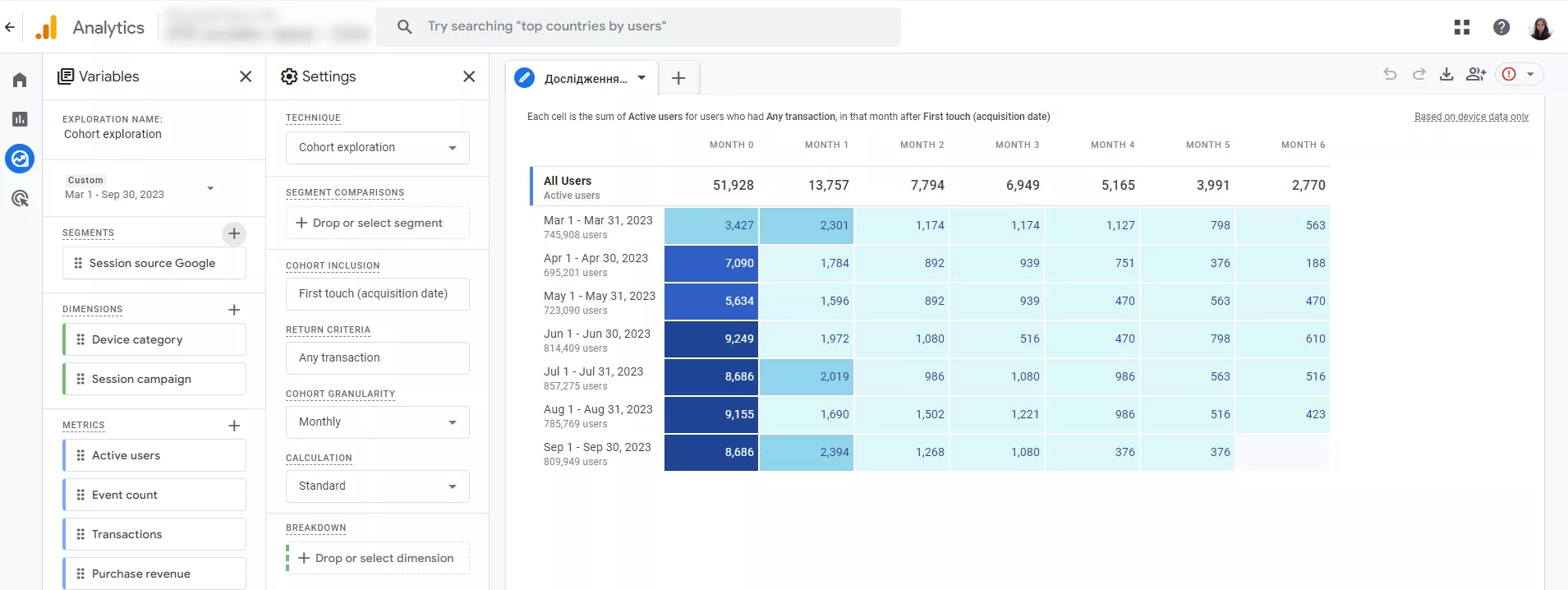Image resolution: width=1568 pixels, height=590 pixels.
Task: Click the 51,928 total cell
Action: [733, 186]
